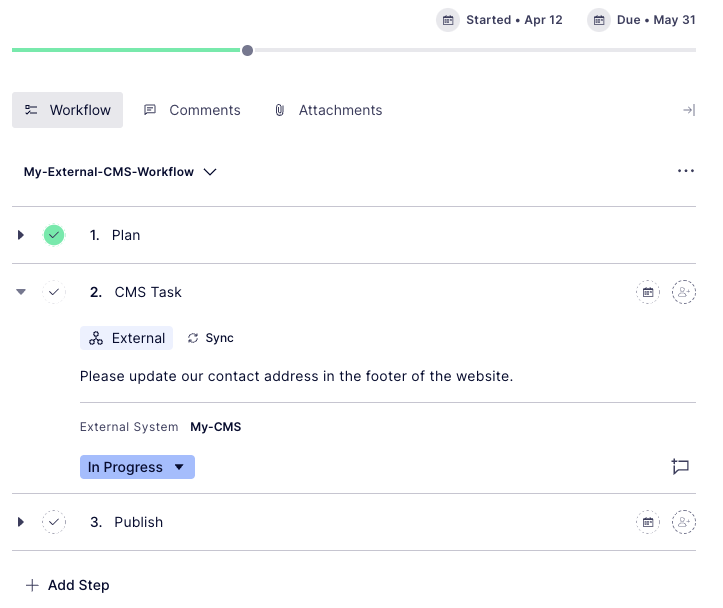Open the Attachments tab
The image size is (723, 608).
(328, 110)
